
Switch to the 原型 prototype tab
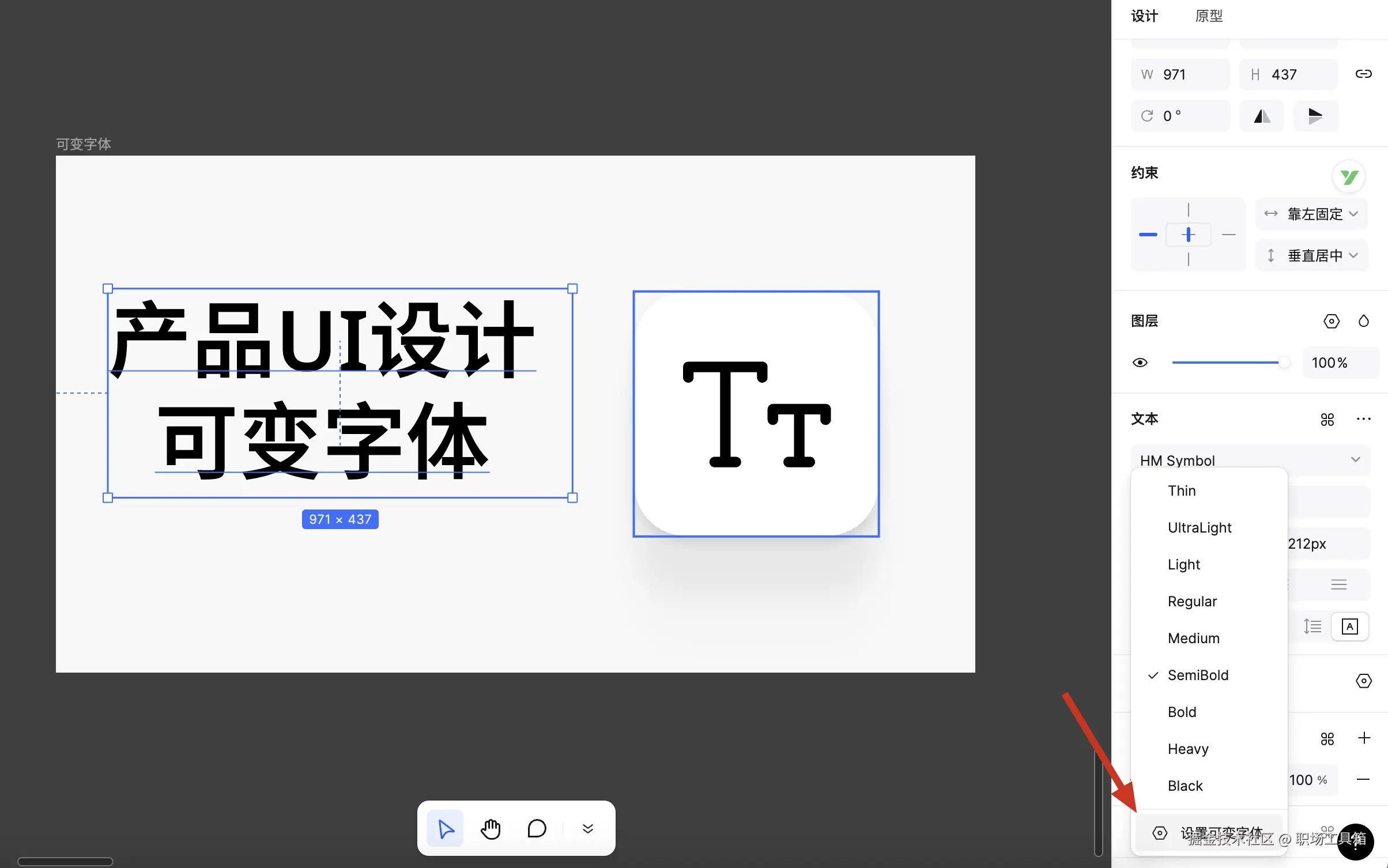1209,16
